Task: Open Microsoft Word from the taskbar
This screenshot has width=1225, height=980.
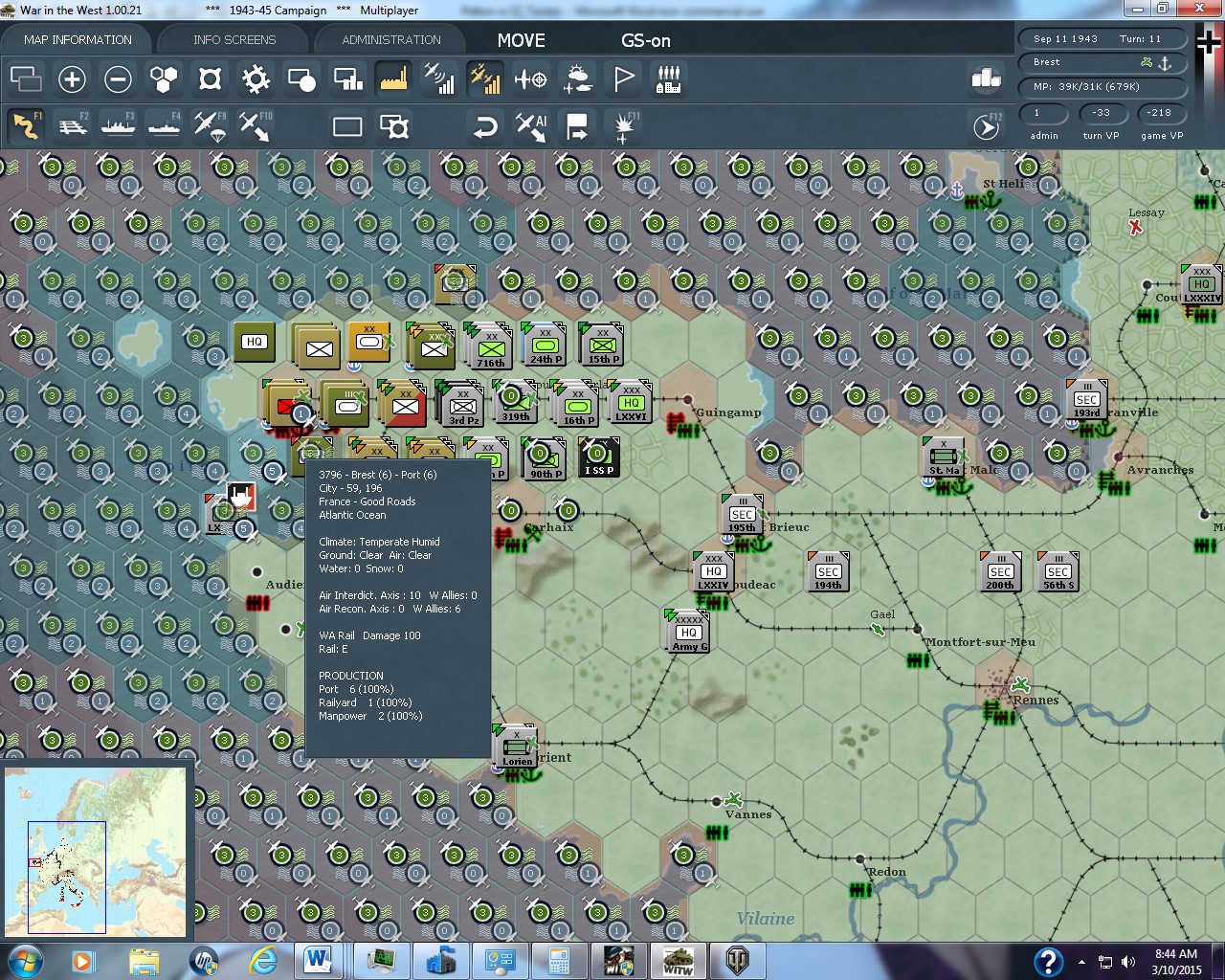Action: pyautogui.click(x=318, y=960)
